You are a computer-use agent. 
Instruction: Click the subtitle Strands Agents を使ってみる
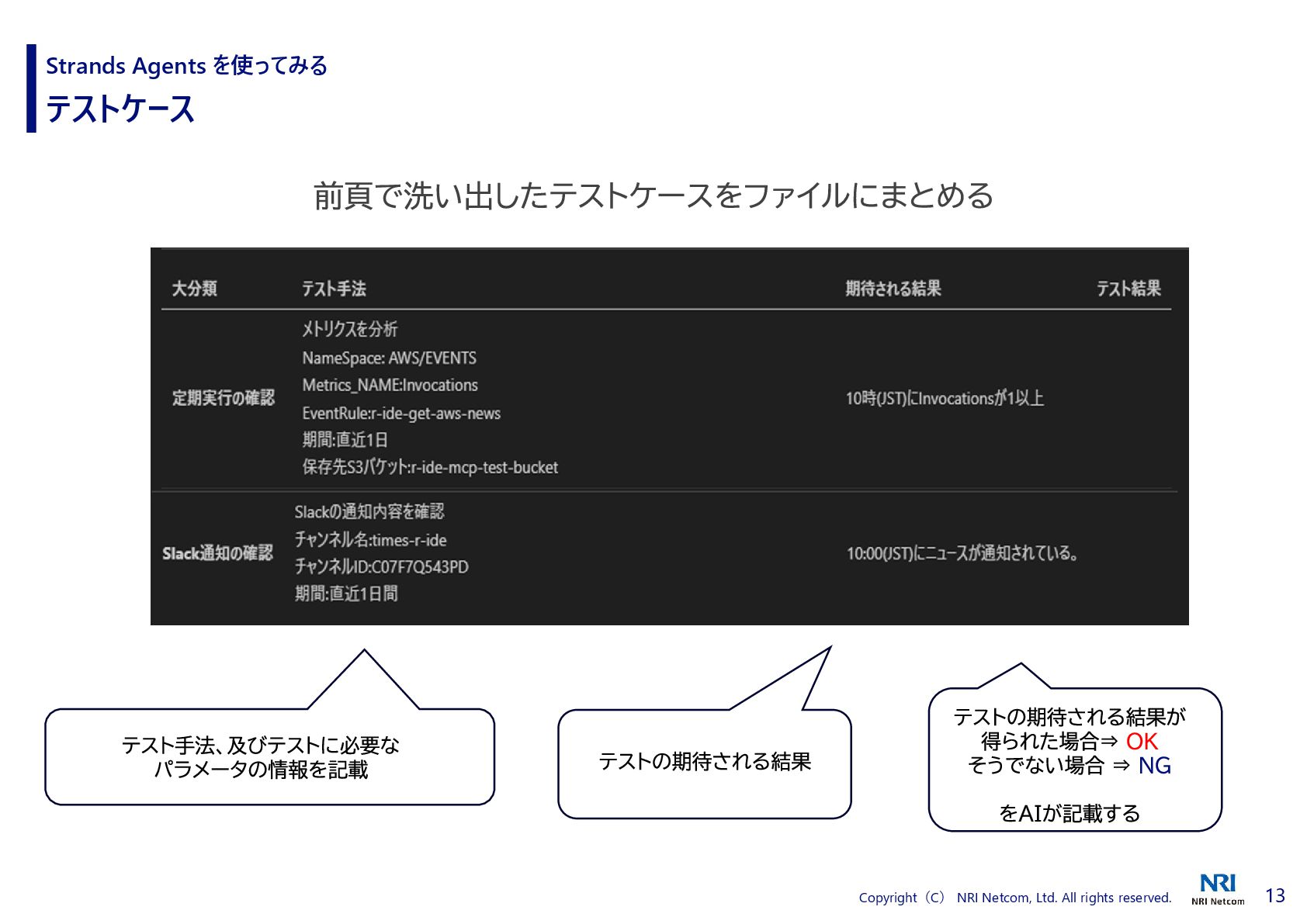click(186, 66)
